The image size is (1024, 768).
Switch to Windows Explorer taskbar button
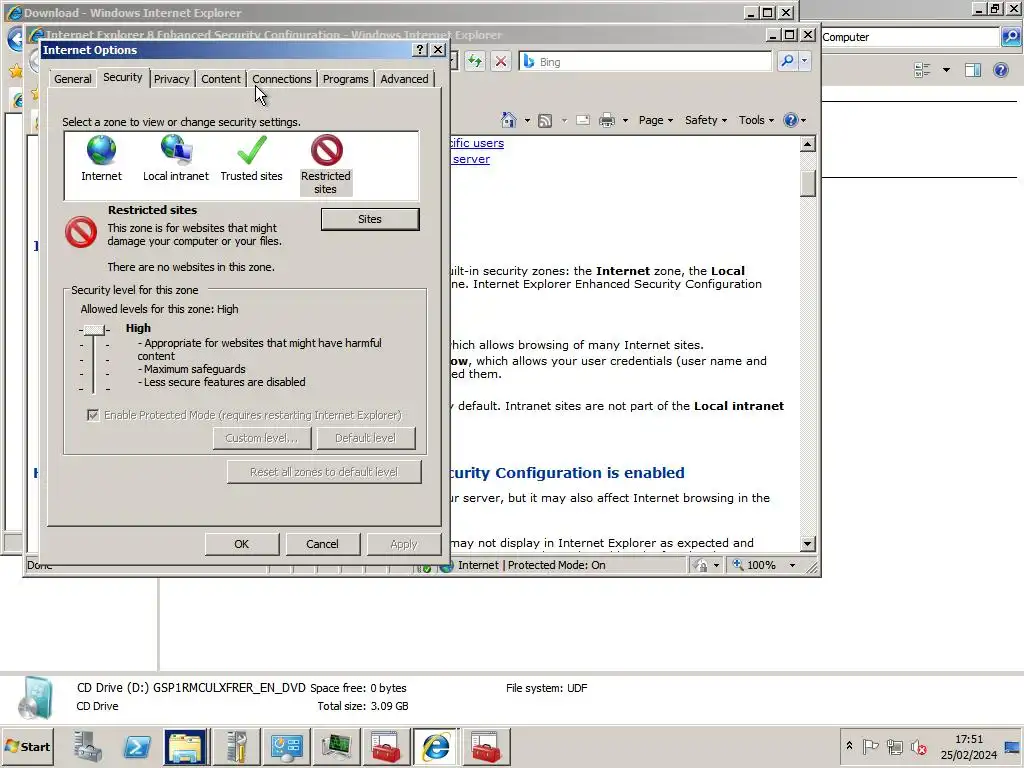point(186,747)
